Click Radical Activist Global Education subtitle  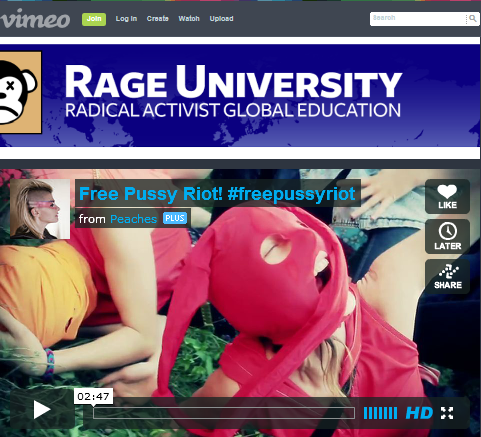233,110
